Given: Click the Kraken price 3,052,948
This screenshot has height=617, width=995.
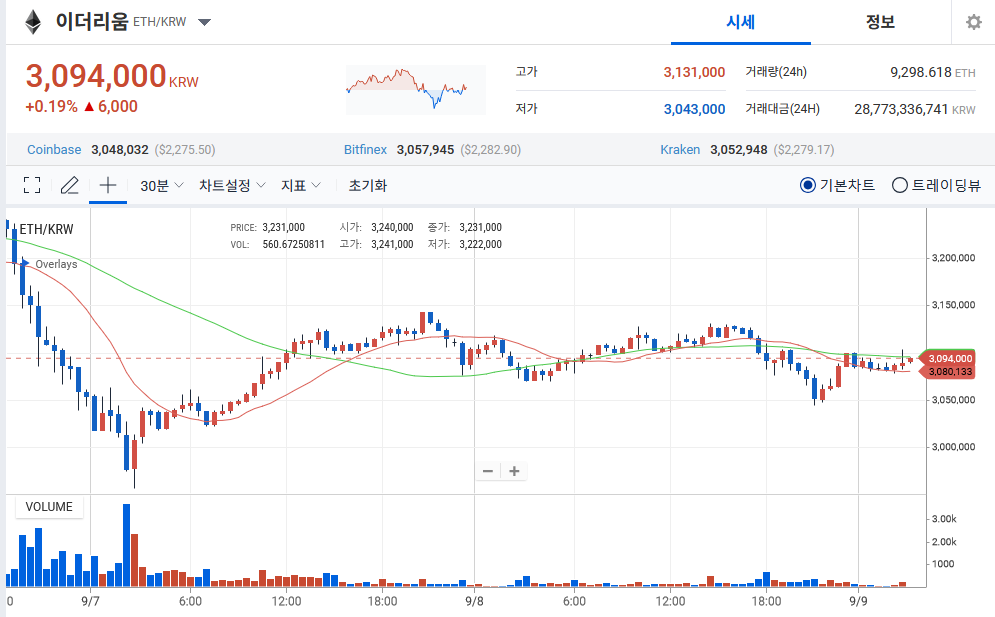Looking at the screenshot, I should (x=739, y=150).
